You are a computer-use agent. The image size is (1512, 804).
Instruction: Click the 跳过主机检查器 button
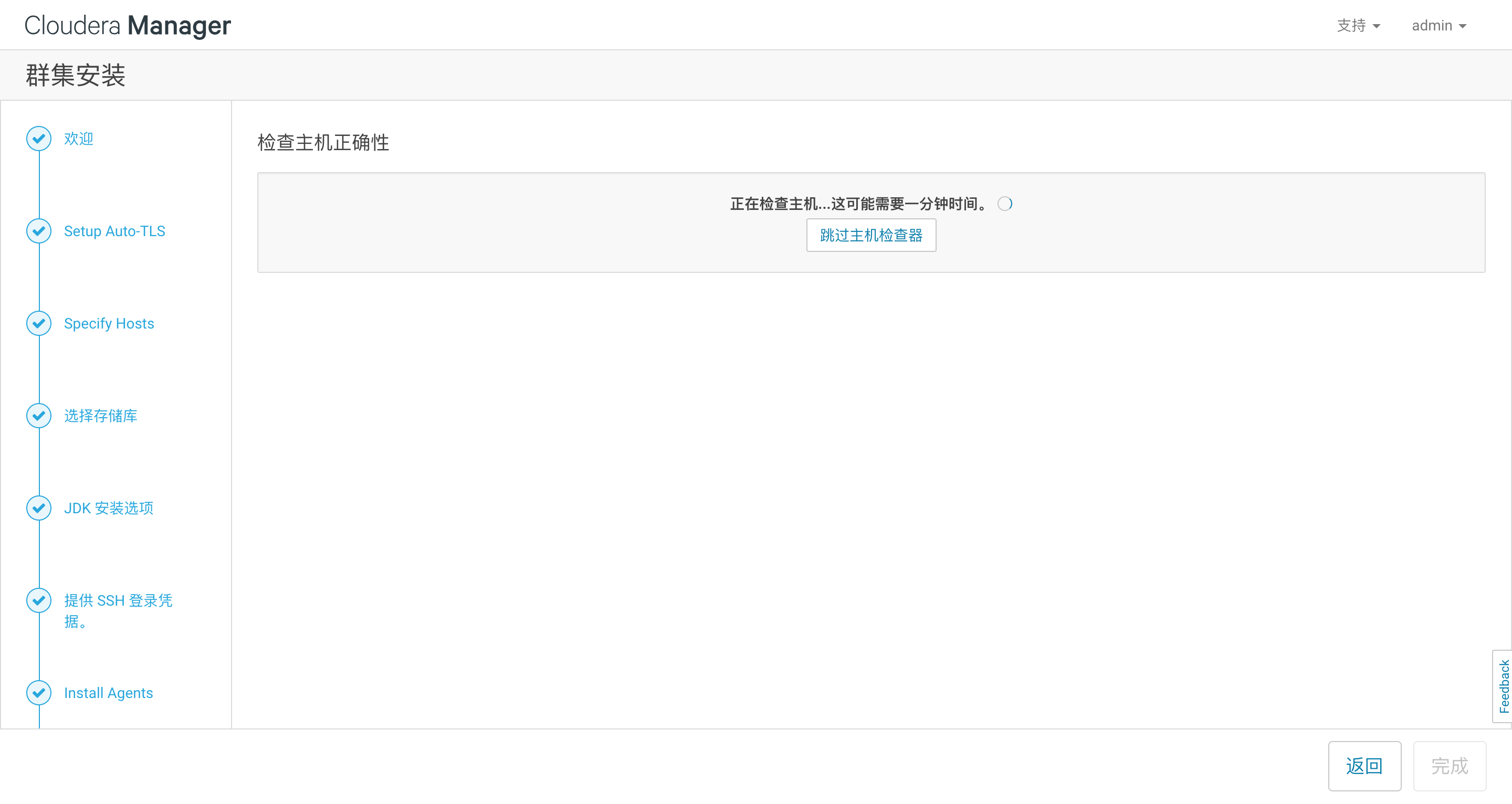(871, 235)
